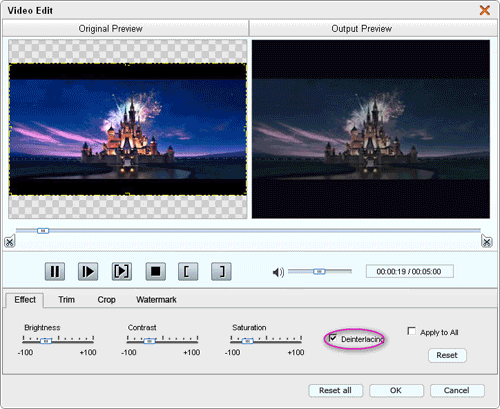The image size is (500, 409).
Task: Open the Crop tab
Action: [x=106, y=300]
